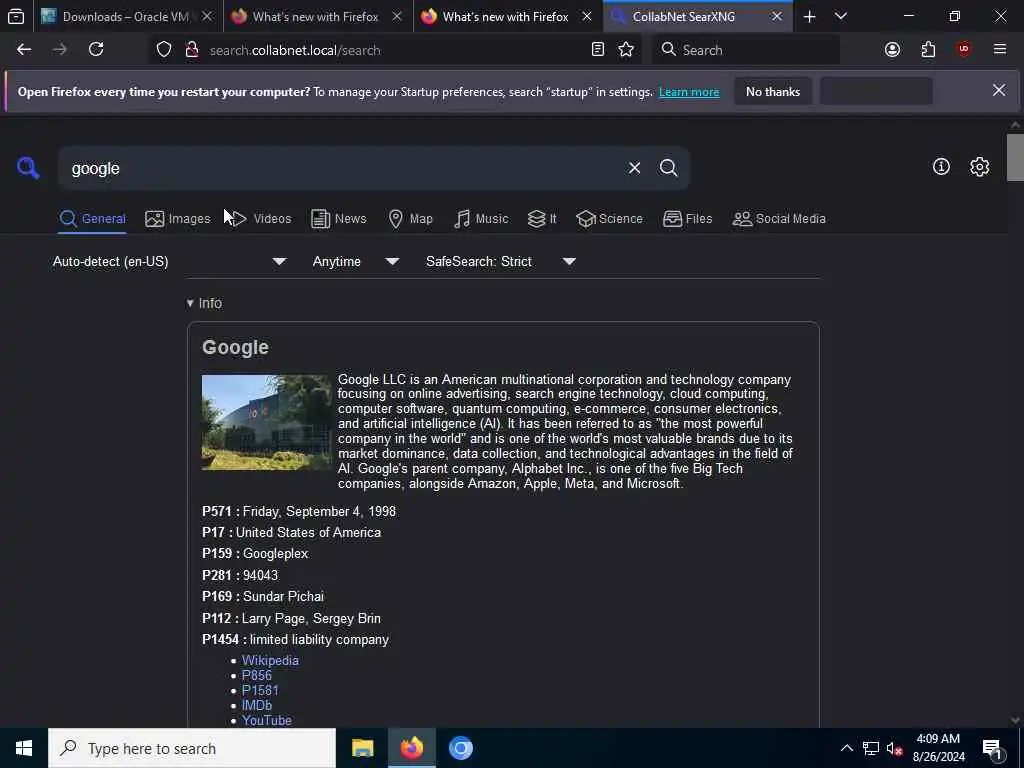Open site security lock information
This screenshot has width=1024, height=768.
tap(192, 50)
